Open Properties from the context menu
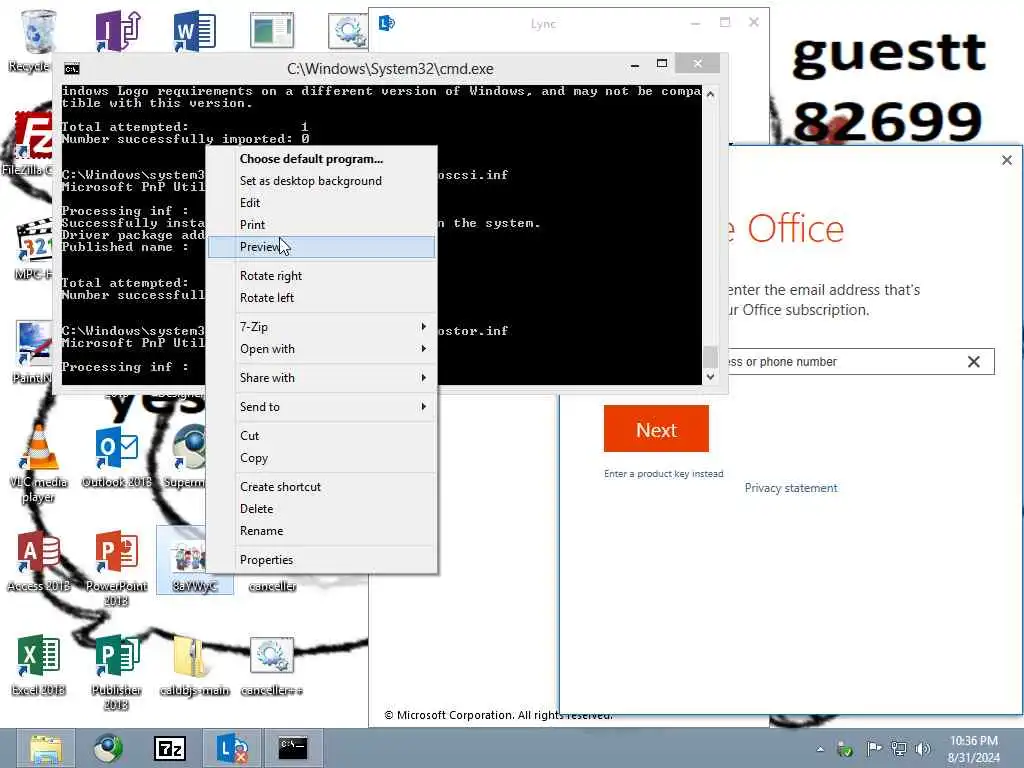 (321, 560)
